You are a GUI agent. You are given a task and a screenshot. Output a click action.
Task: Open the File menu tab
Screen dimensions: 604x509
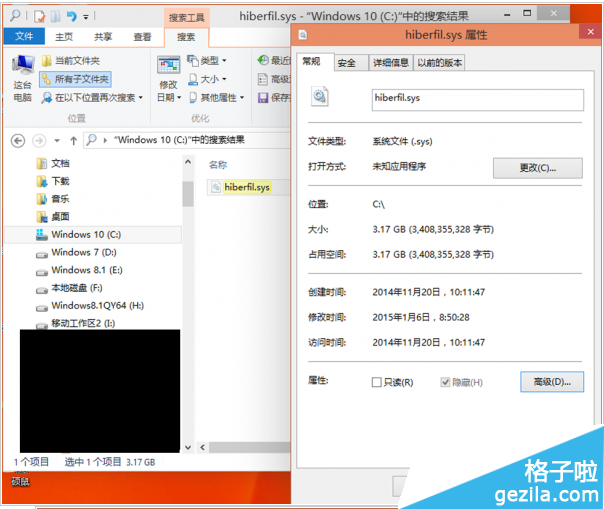24,36
